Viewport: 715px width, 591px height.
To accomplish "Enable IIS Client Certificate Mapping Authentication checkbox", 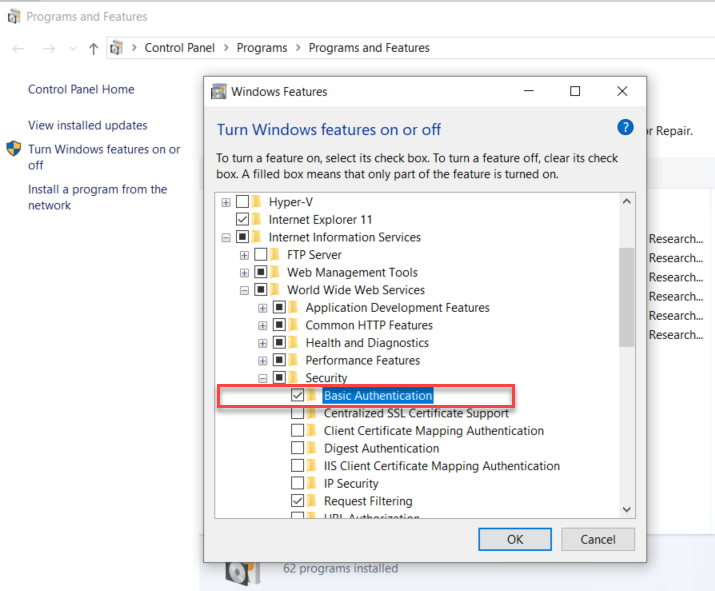I will pyautogui.click(x=297, y=465).
